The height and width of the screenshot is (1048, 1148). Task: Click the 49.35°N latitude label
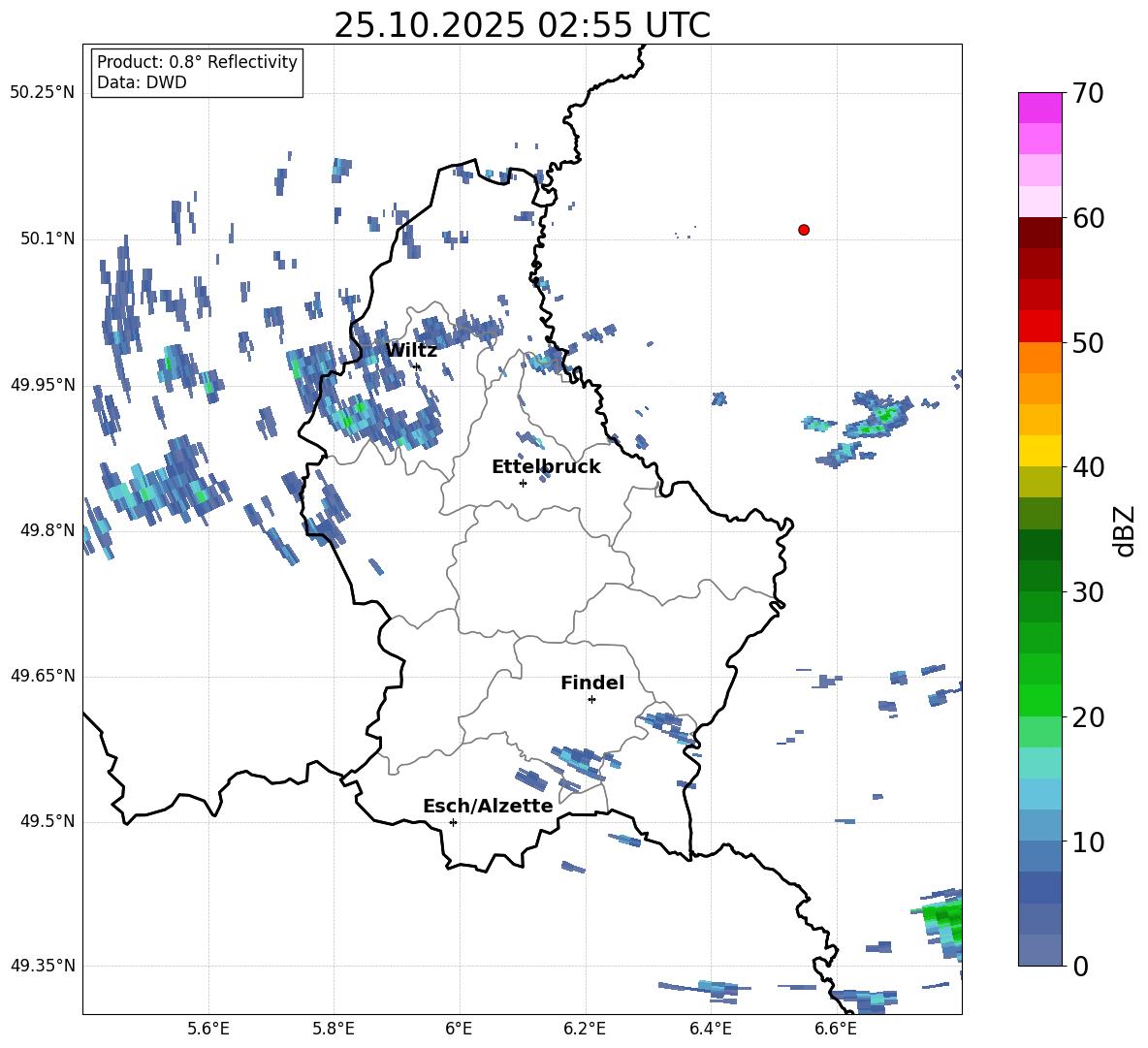point(43,966)
